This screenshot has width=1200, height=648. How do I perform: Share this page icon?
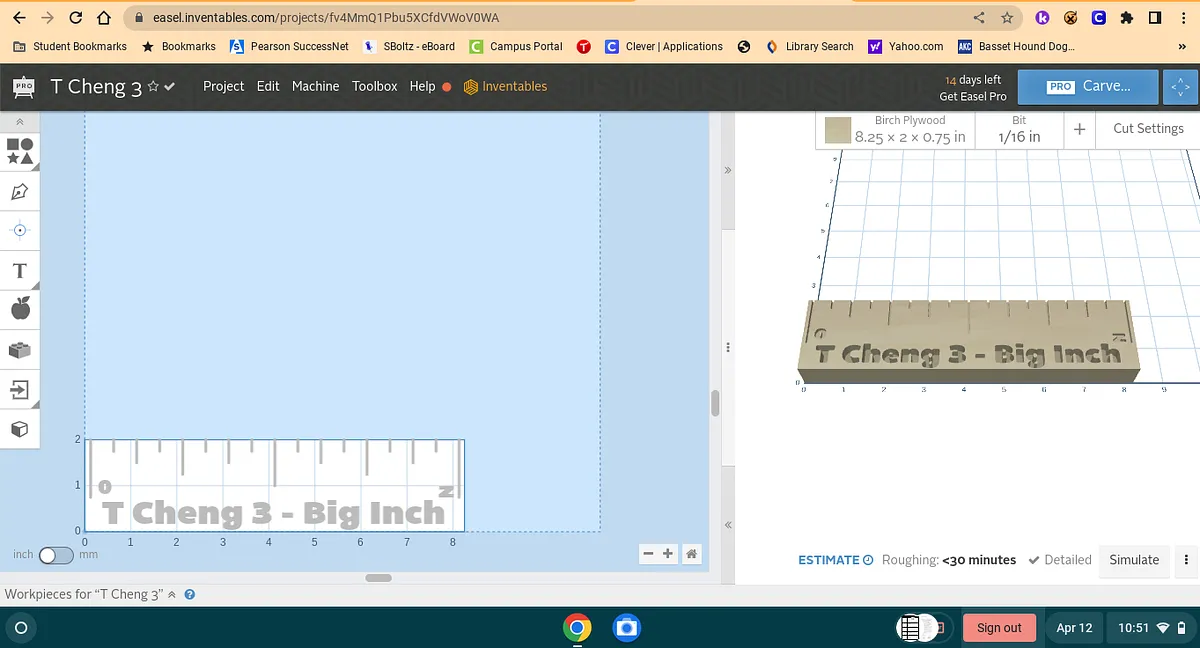[x=979, y=18]
